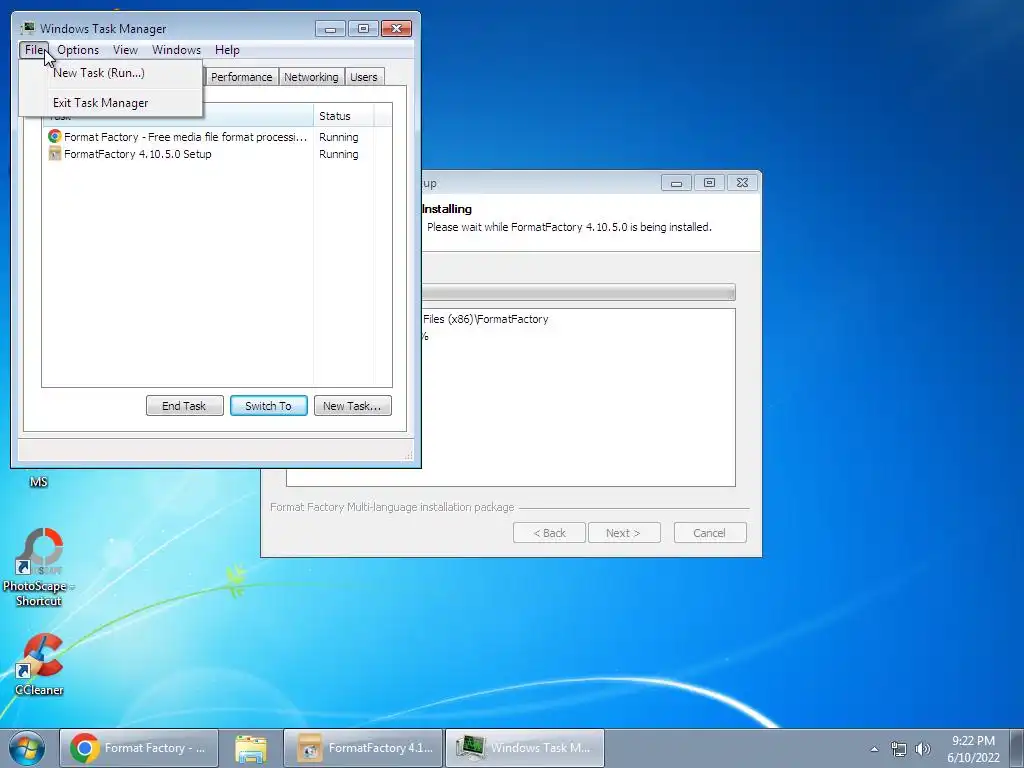Open the View menu
The height and width of the screenshot is (768, 1024).
pos(125,50)
